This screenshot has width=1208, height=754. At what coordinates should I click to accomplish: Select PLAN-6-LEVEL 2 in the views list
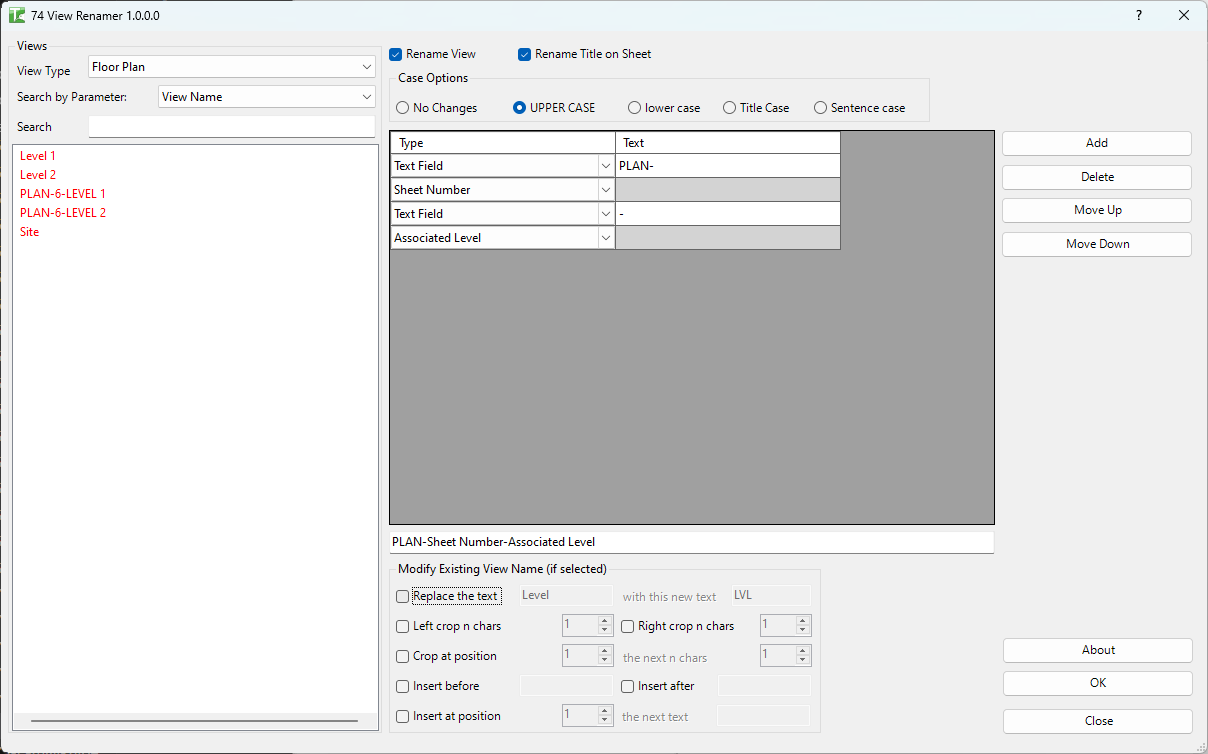62,212
